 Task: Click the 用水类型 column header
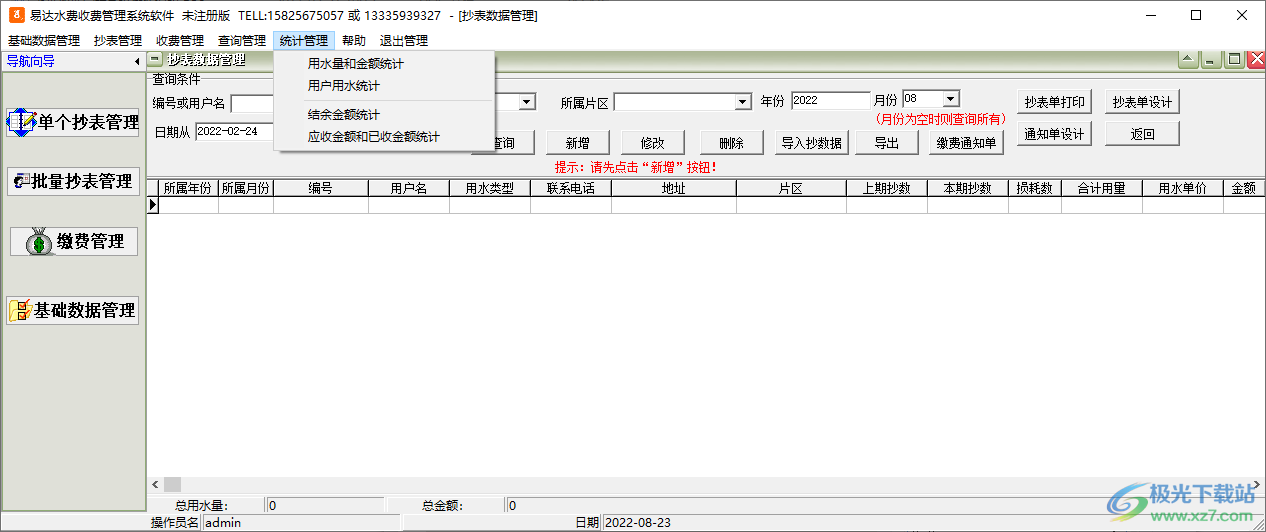tap(490, 188)
